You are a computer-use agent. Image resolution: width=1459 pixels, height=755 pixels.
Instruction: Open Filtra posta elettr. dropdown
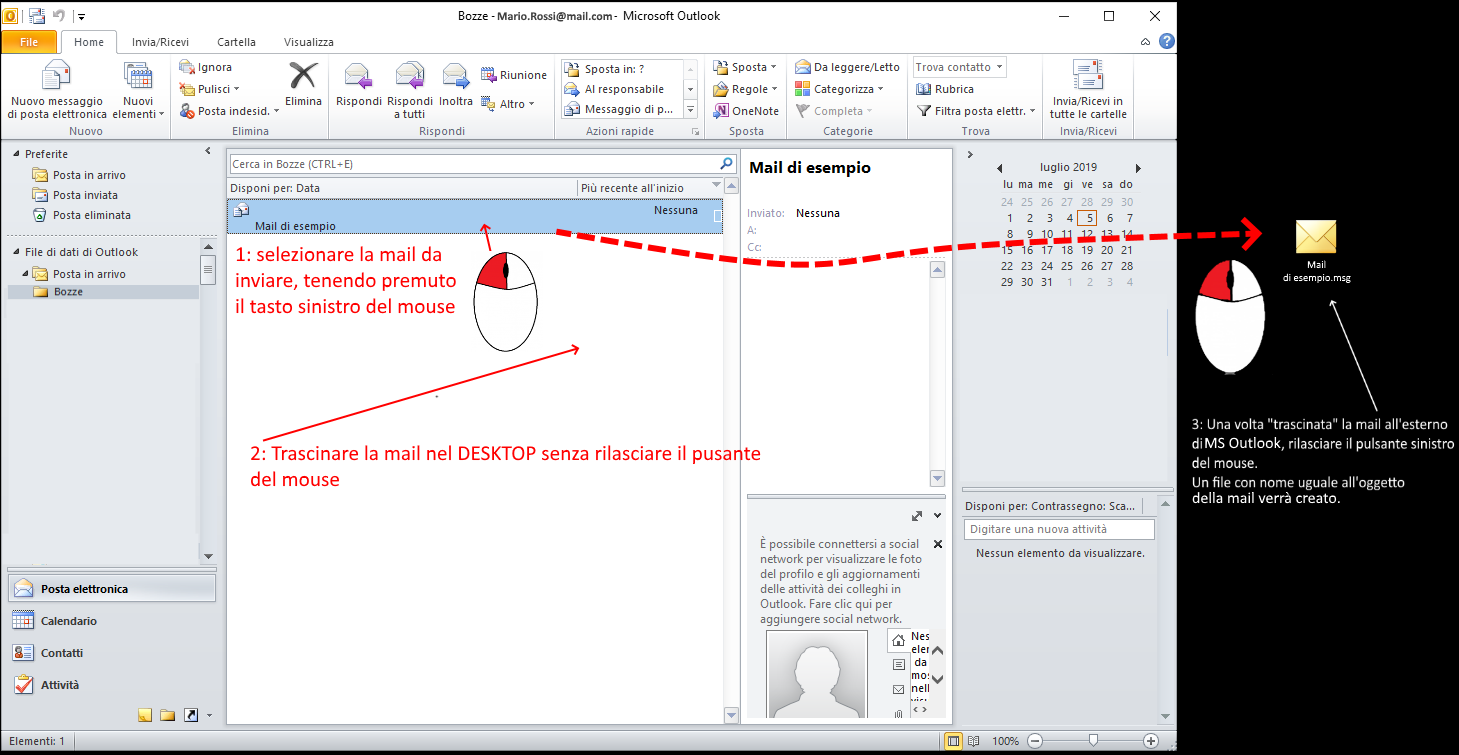coord(976,111)
